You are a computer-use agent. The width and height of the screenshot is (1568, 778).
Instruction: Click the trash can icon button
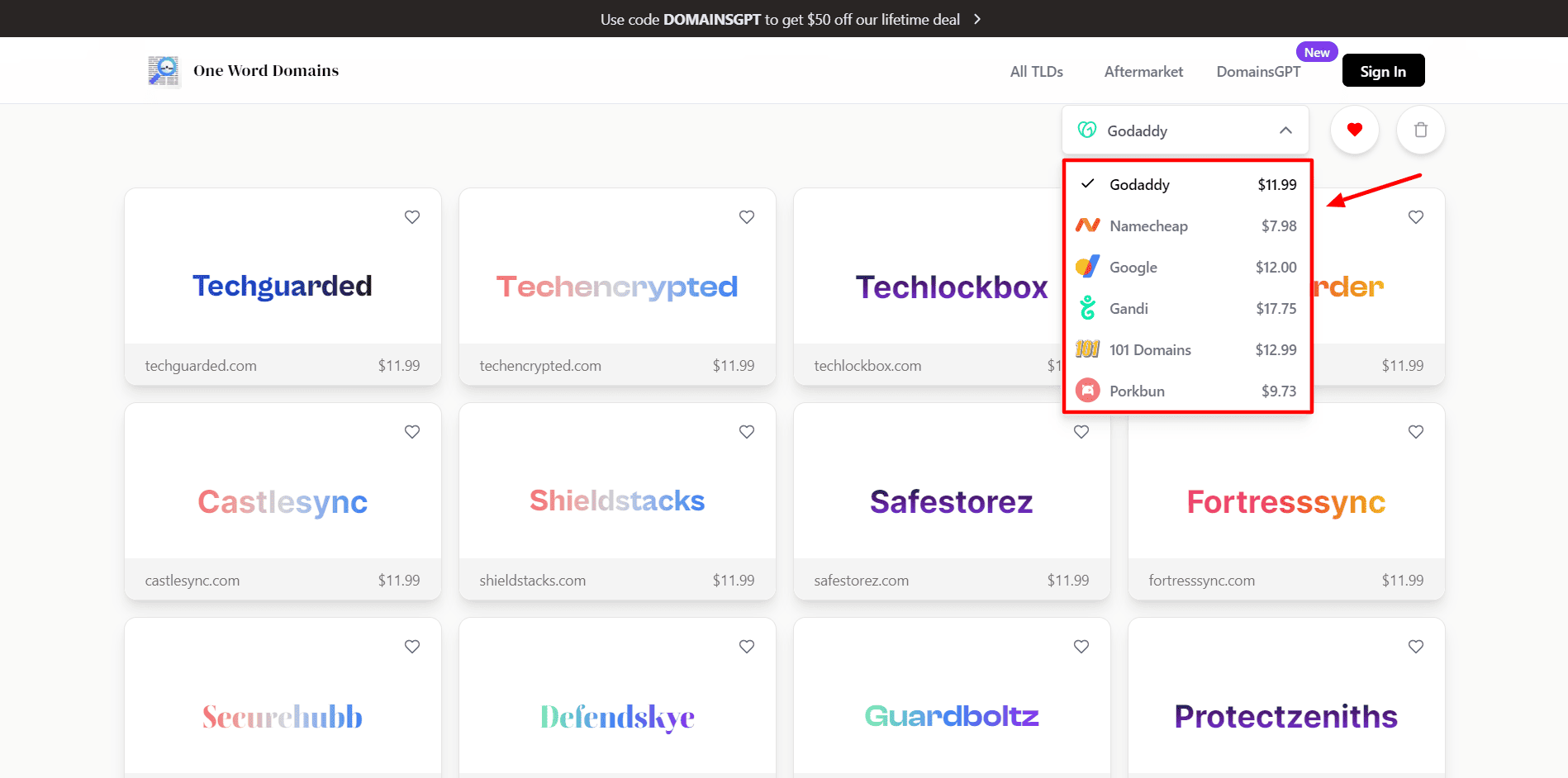click(x=1420, y=130)
